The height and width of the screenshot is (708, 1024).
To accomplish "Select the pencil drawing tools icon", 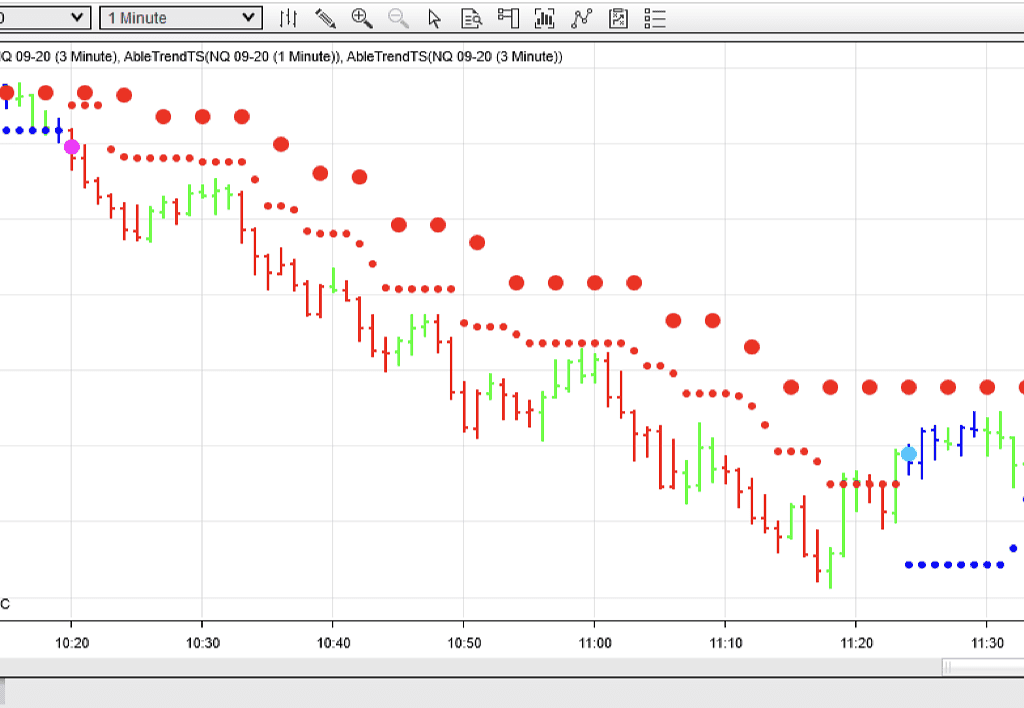I will (x=325, y=18).
